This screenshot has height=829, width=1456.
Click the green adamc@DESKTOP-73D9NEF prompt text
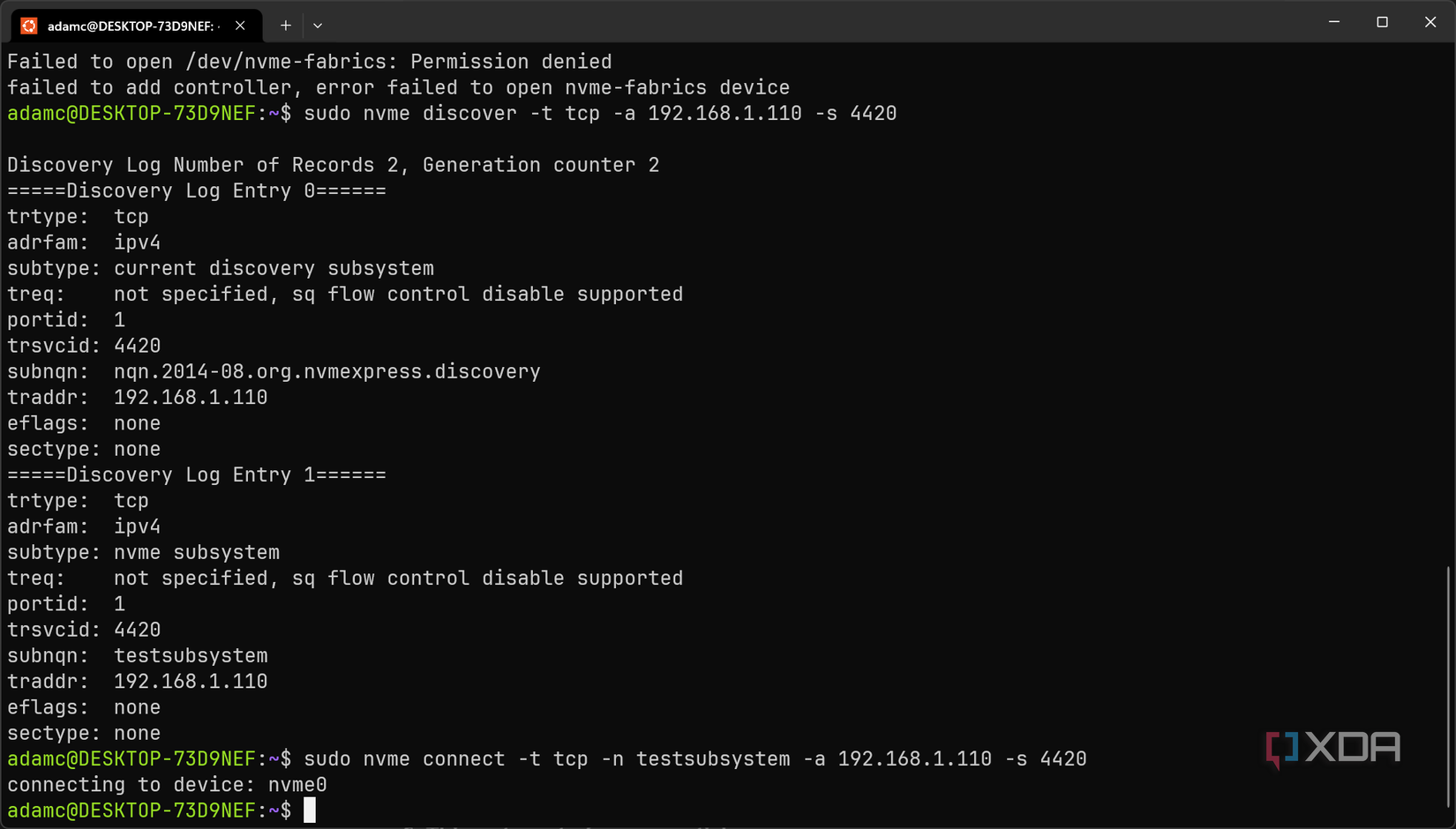click(132, 810)
